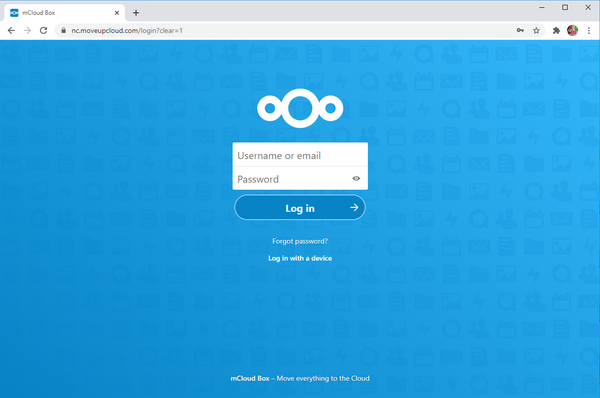This screenshot has height=398, width=600.
Task: Open the Chrome profile avatar
Action: pyautogui.click(x=572, y=31)
